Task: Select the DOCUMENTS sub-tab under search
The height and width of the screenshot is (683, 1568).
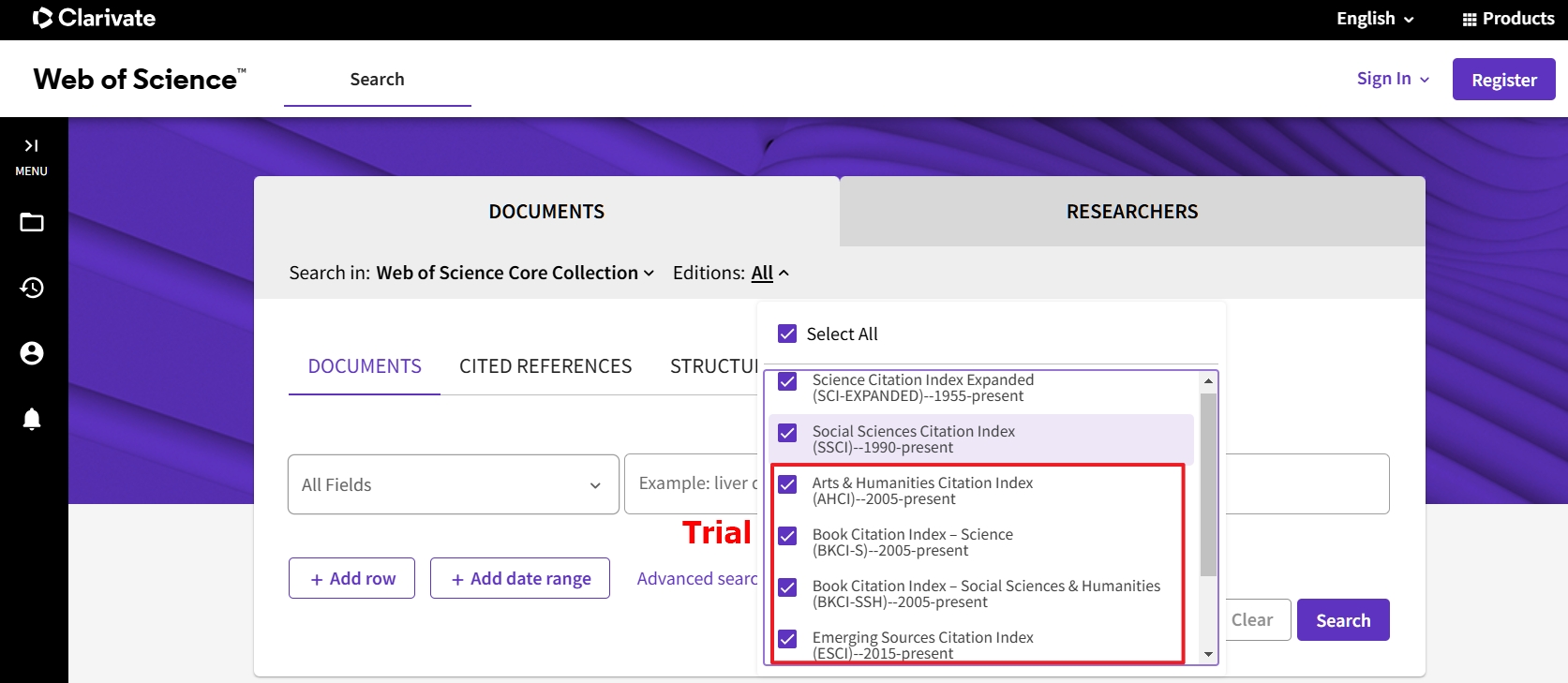Action: pos(365,366)
